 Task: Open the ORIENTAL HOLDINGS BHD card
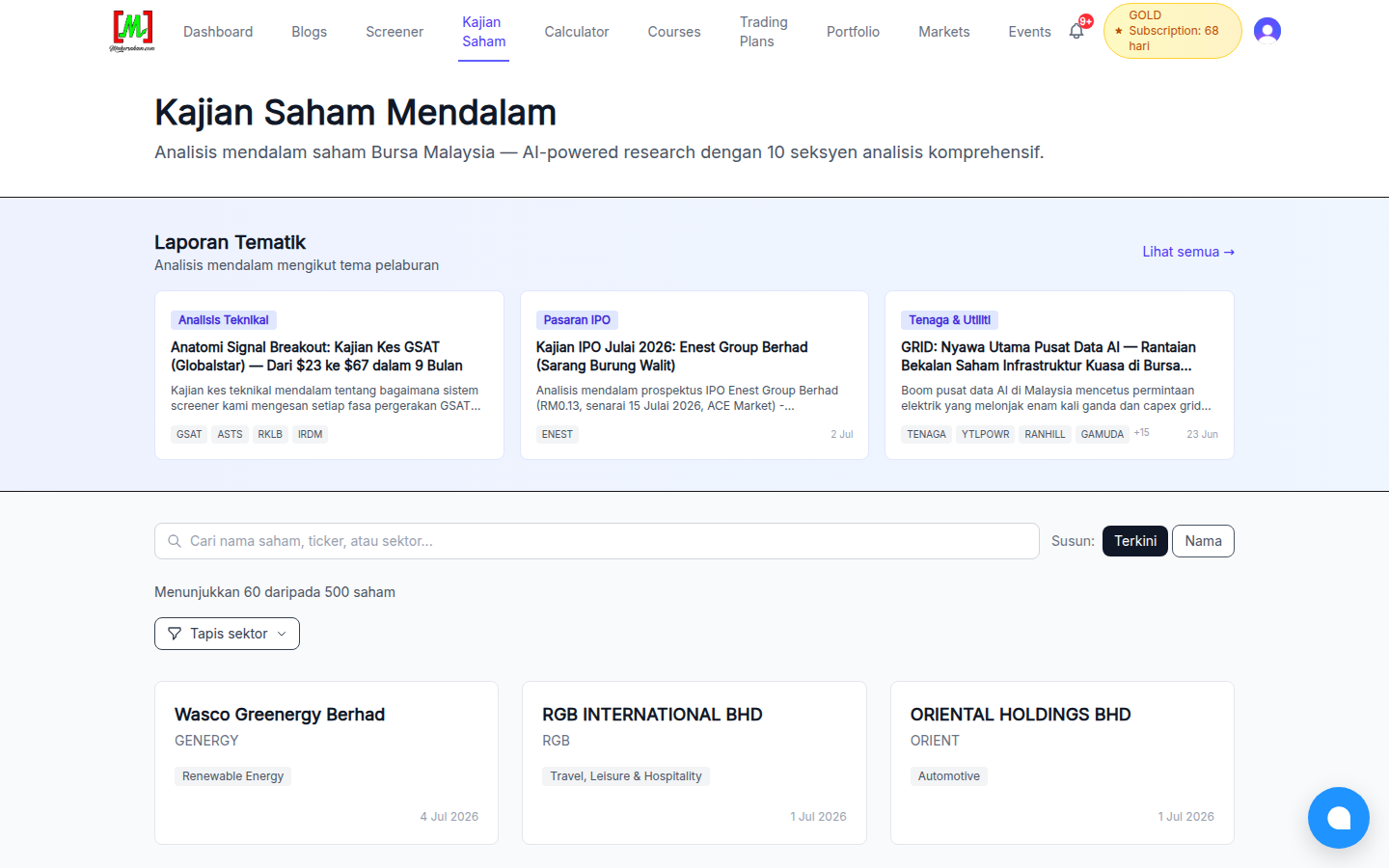(1062, 763)
